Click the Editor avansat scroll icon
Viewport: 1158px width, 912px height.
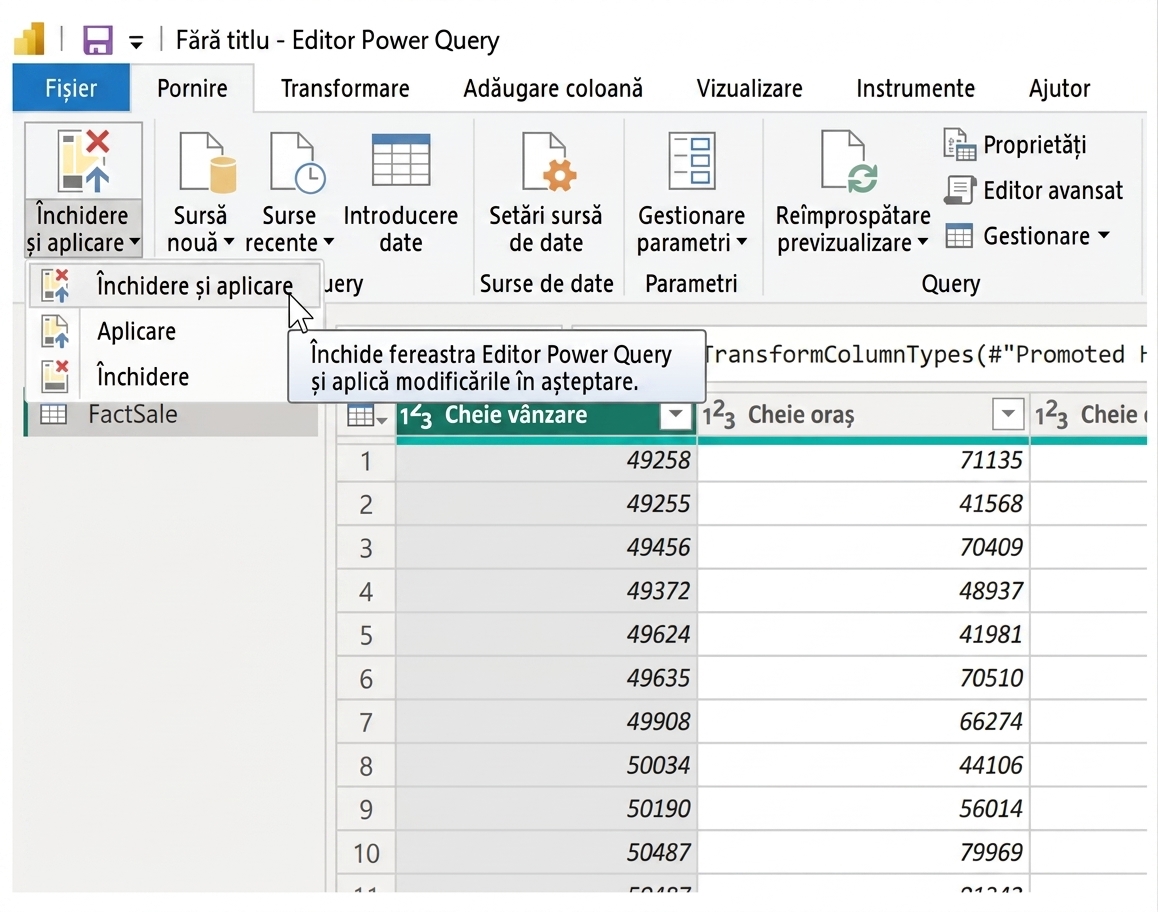coord(959,191)
